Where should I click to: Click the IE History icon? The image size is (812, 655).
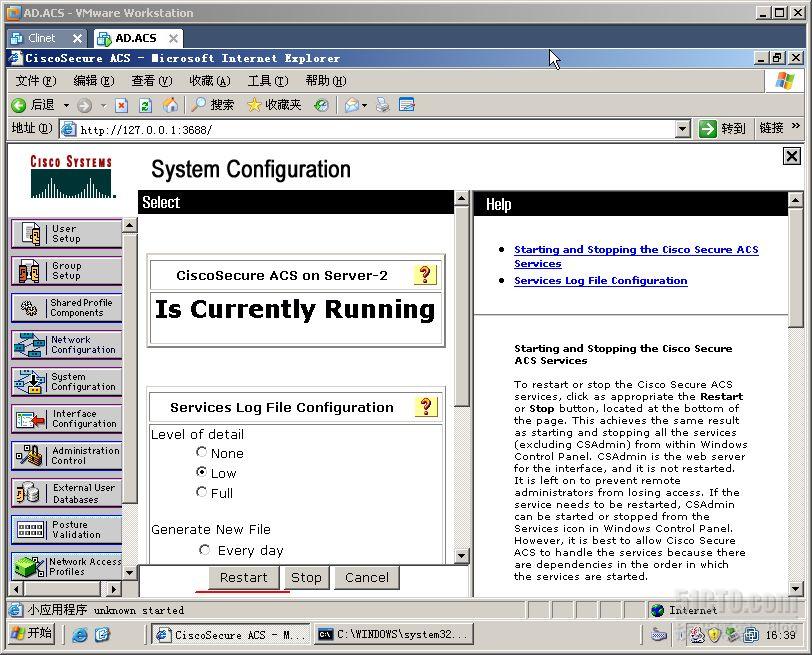(x=321, y=106)
